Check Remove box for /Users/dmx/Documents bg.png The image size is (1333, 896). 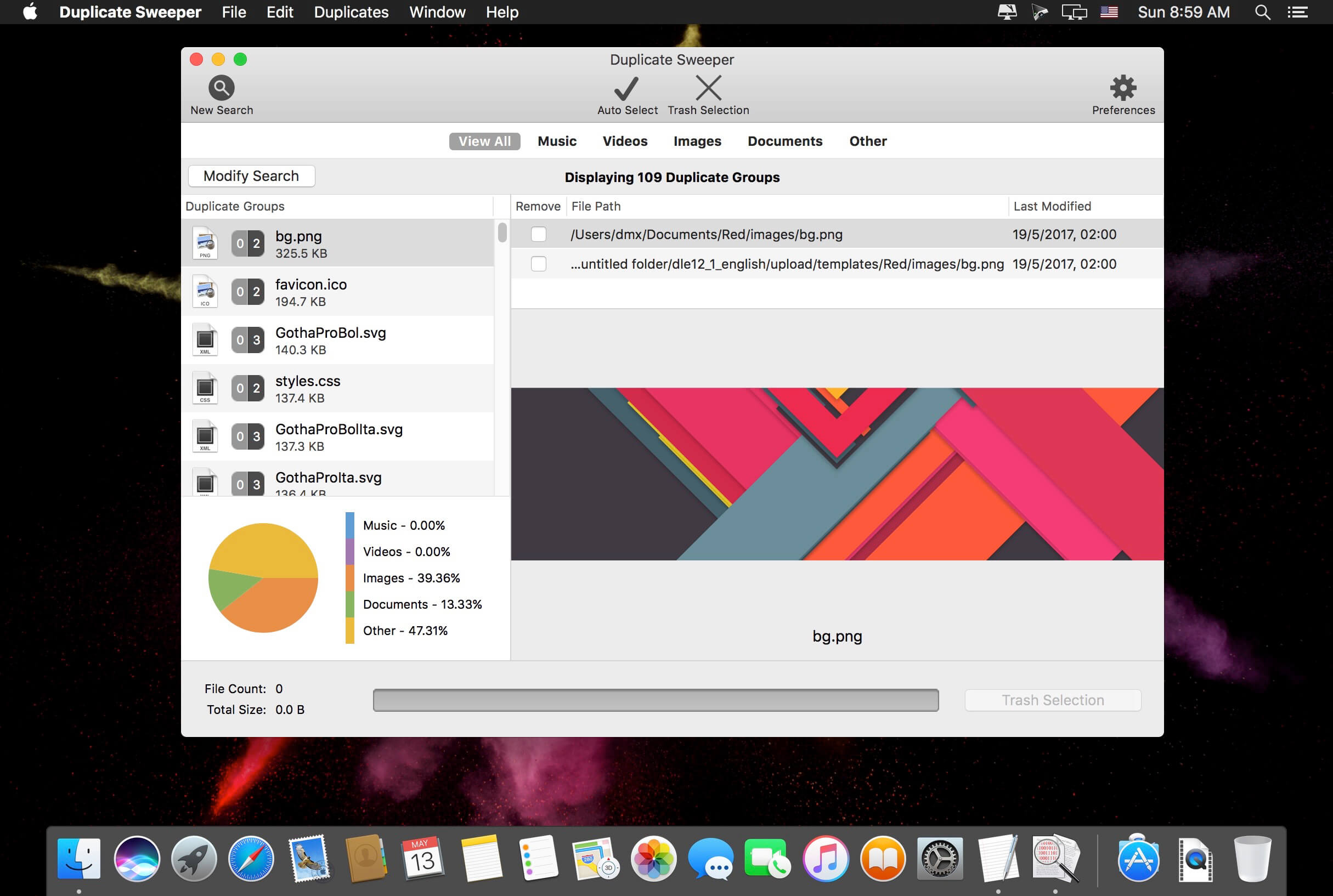coord(538,234)
